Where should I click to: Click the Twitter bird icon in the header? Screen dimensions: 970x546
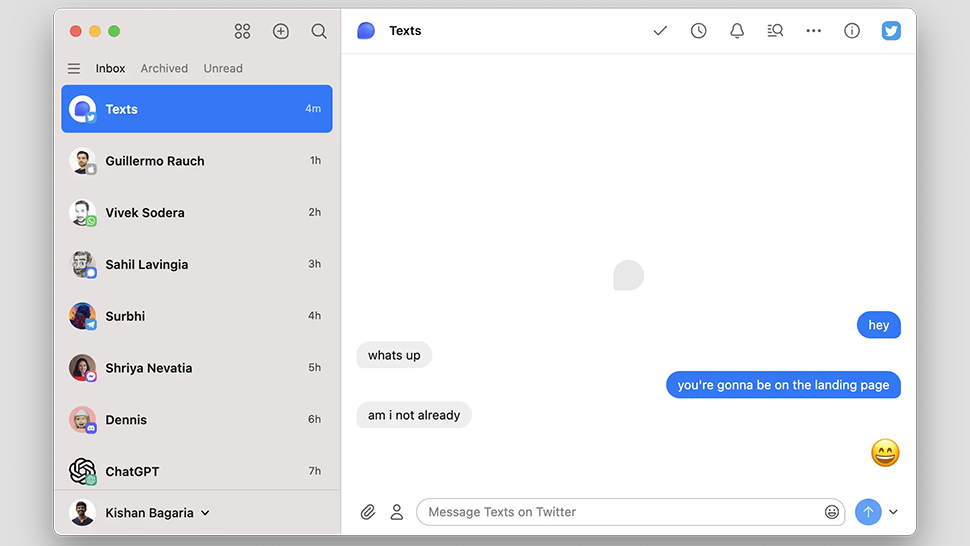point(891,31)
